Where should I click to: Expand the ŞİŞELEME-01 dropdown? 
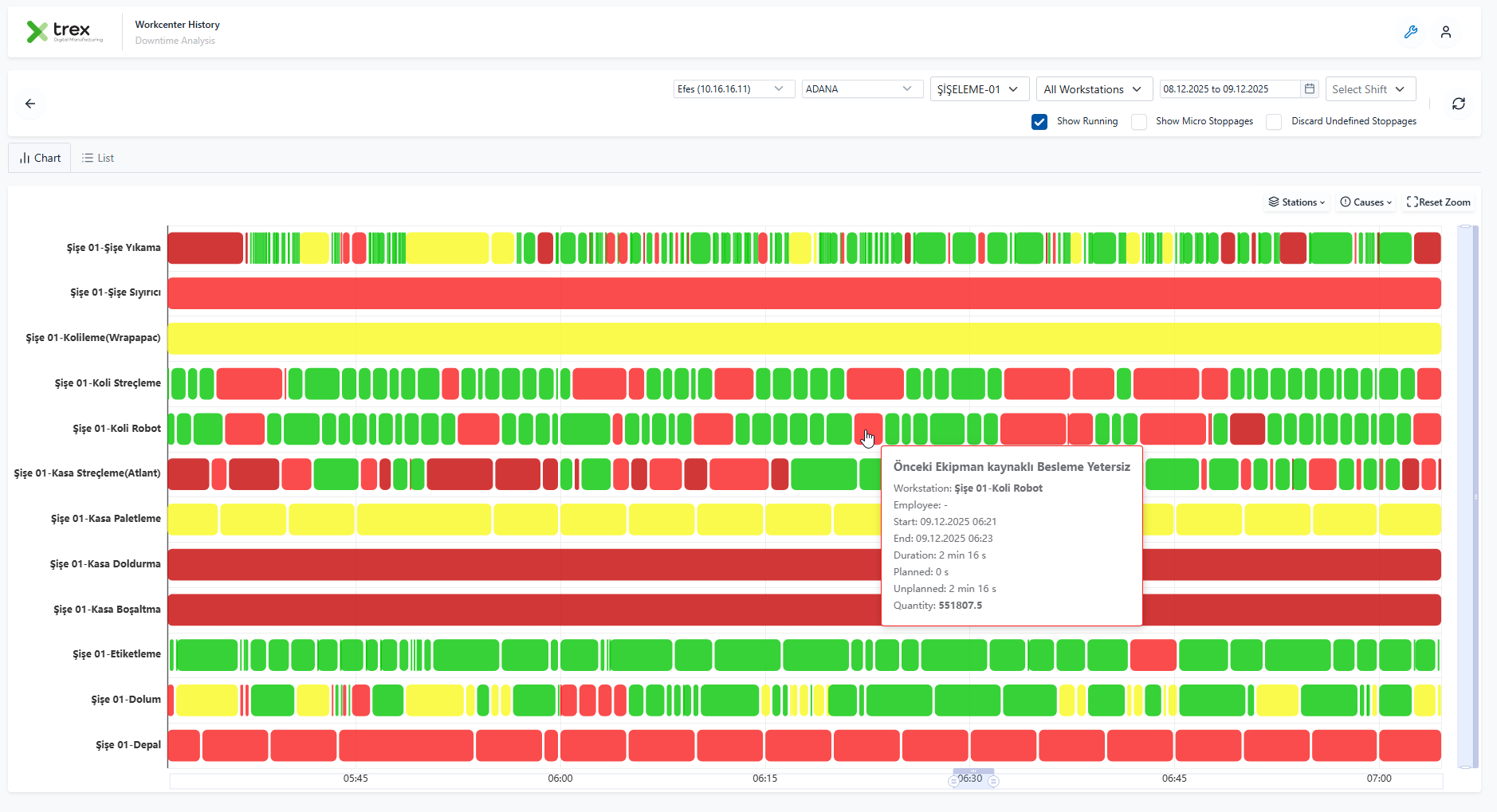(x=980, y=88)
